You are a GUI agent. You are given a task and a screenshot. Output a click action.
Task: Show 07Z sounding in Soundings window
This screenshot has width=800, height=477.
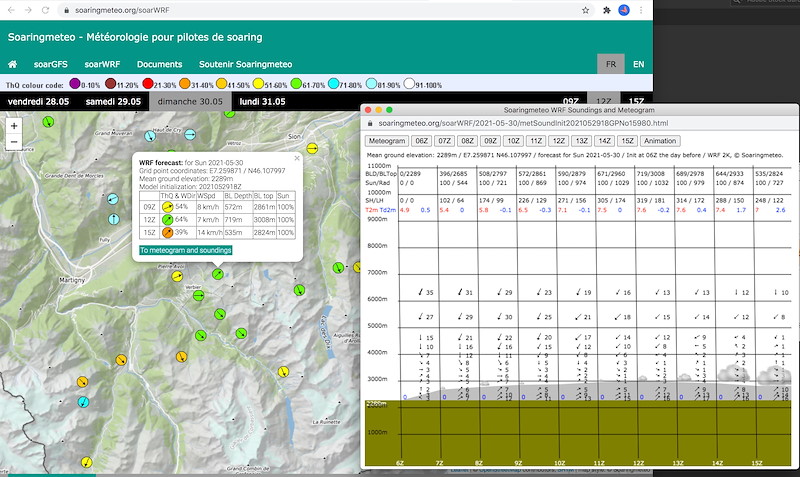click(x=444, y=141)
